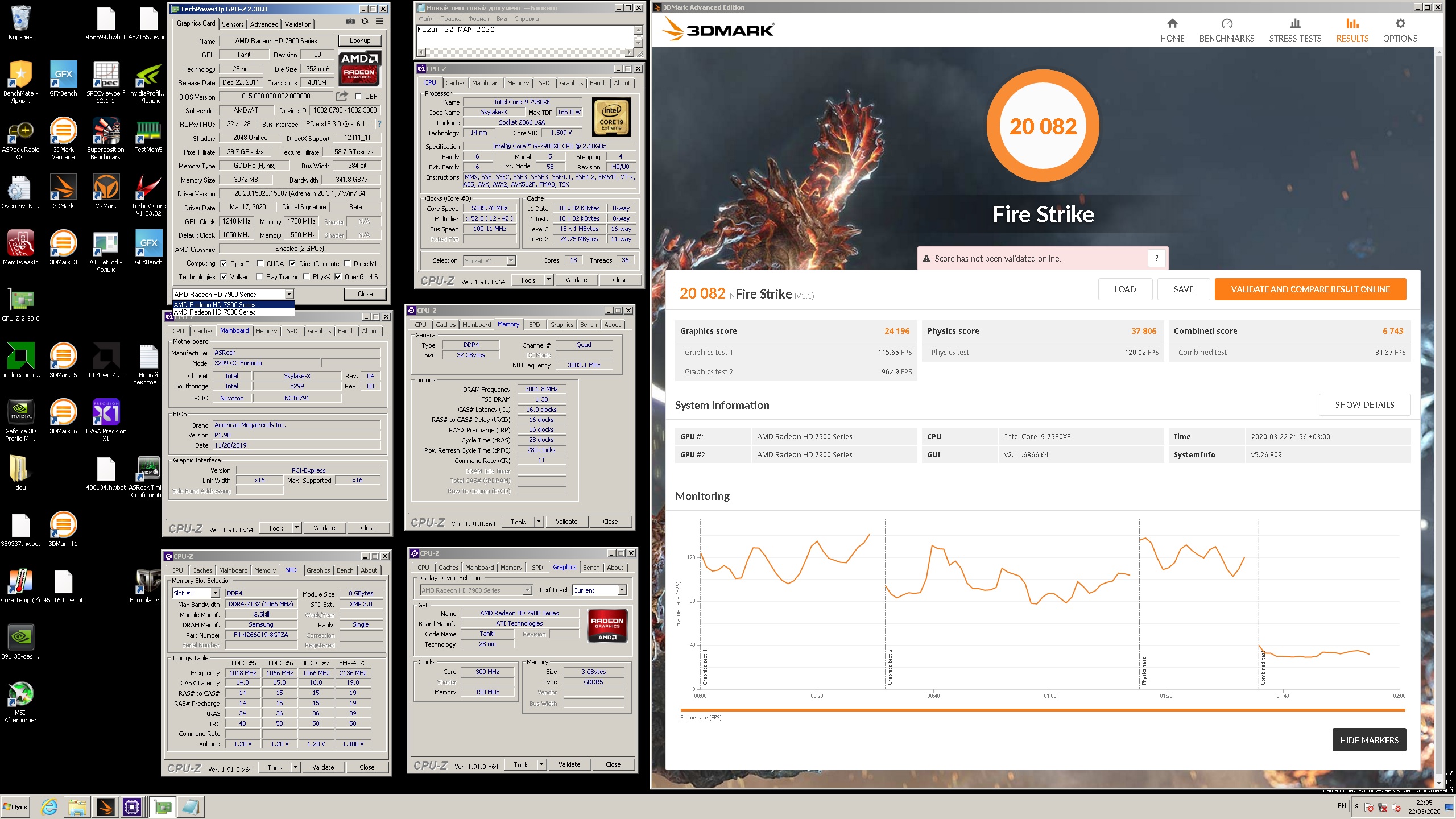Open the Файл menu in Notepad

point(426,19)
